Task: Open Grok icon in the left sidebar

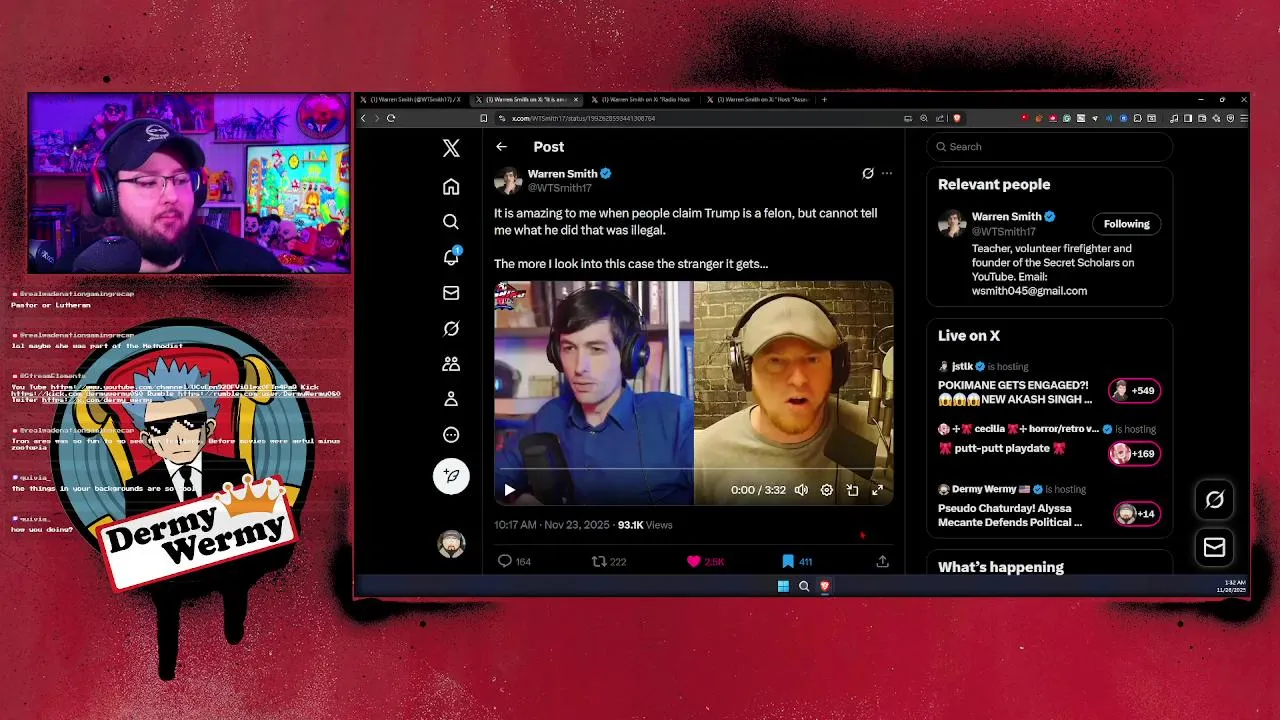Action: tap(451, 329)
